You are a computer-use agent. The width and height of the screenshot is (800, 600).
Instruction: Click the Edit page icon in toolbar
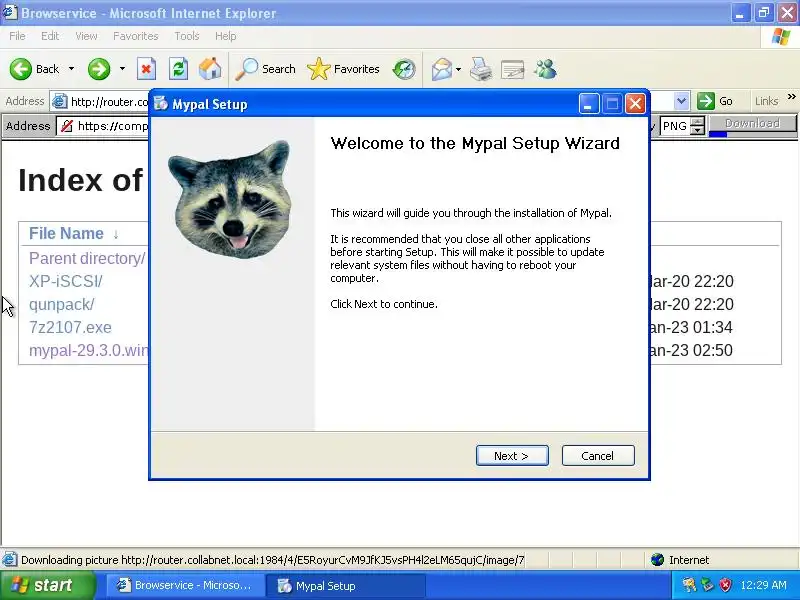coord(513,69)
